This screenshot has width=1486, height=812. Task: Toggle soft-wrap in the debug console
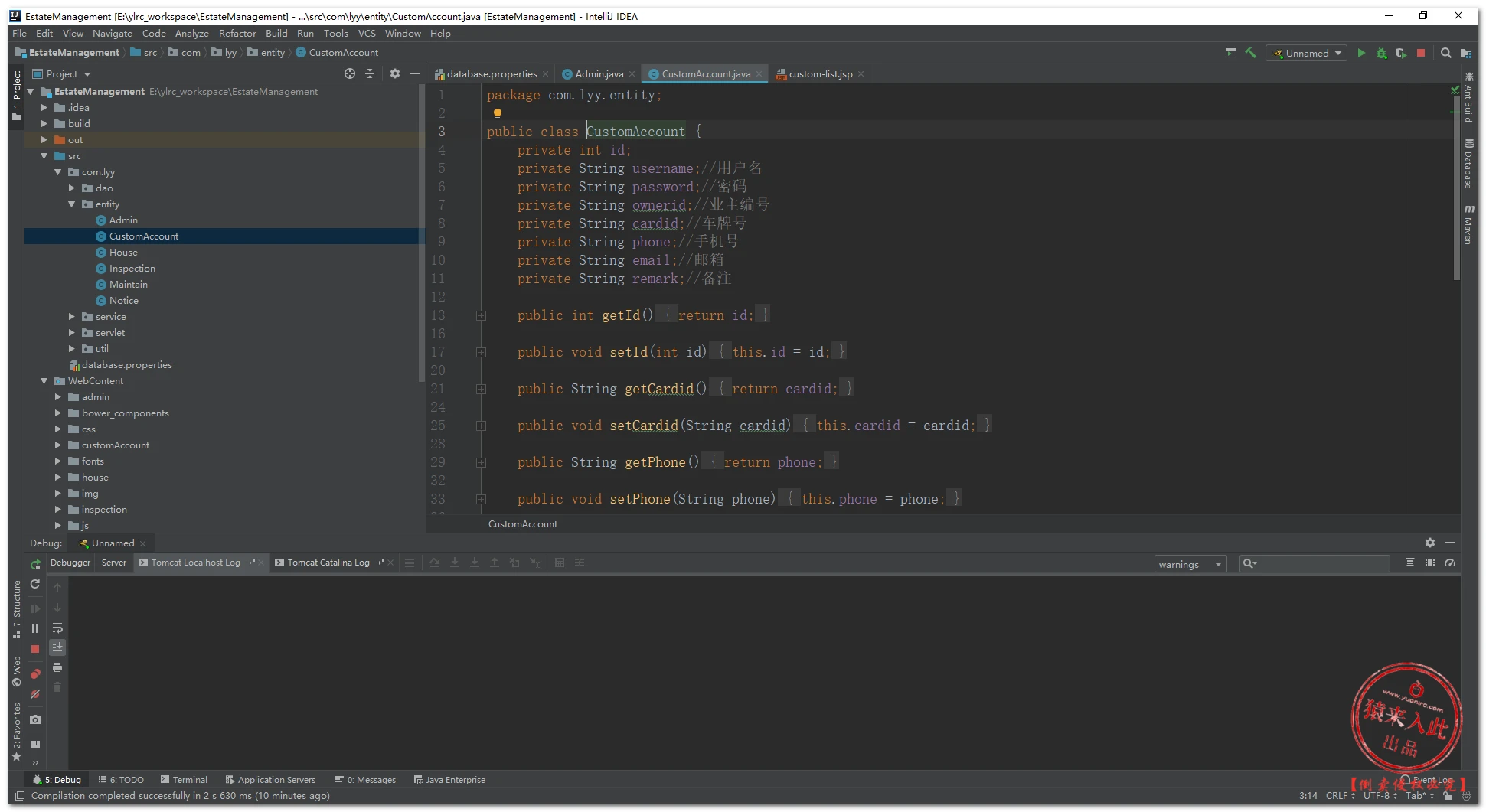(57, 628)
